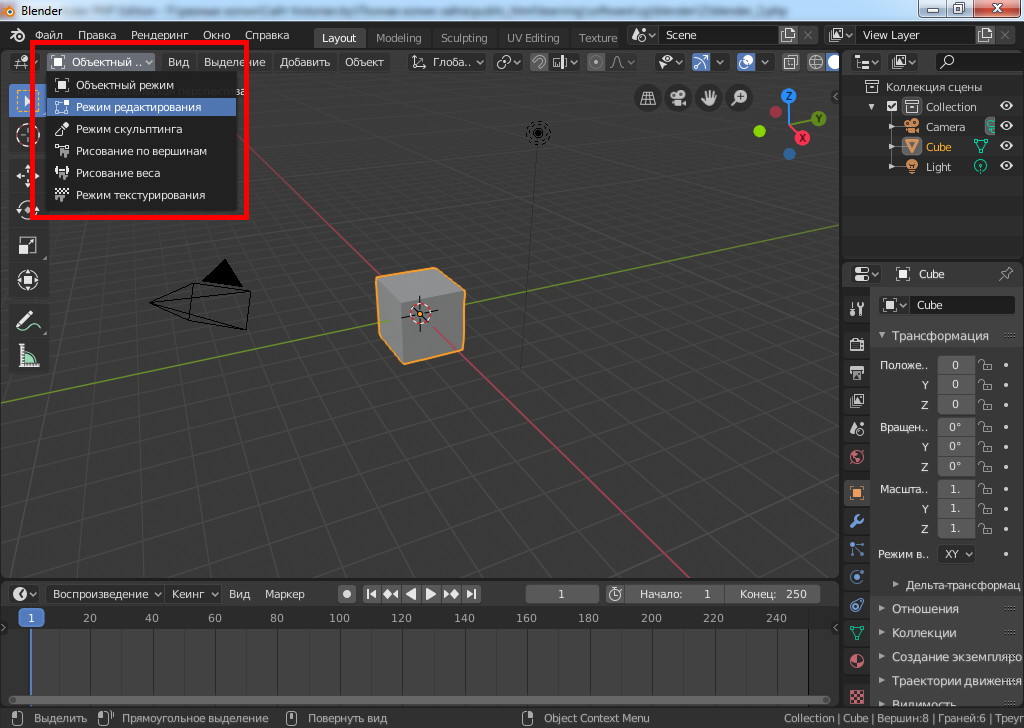This screenshot has width=1024, height=728.
Task: Hide the Cube in the outliner
Action: tap(1007, 147)
